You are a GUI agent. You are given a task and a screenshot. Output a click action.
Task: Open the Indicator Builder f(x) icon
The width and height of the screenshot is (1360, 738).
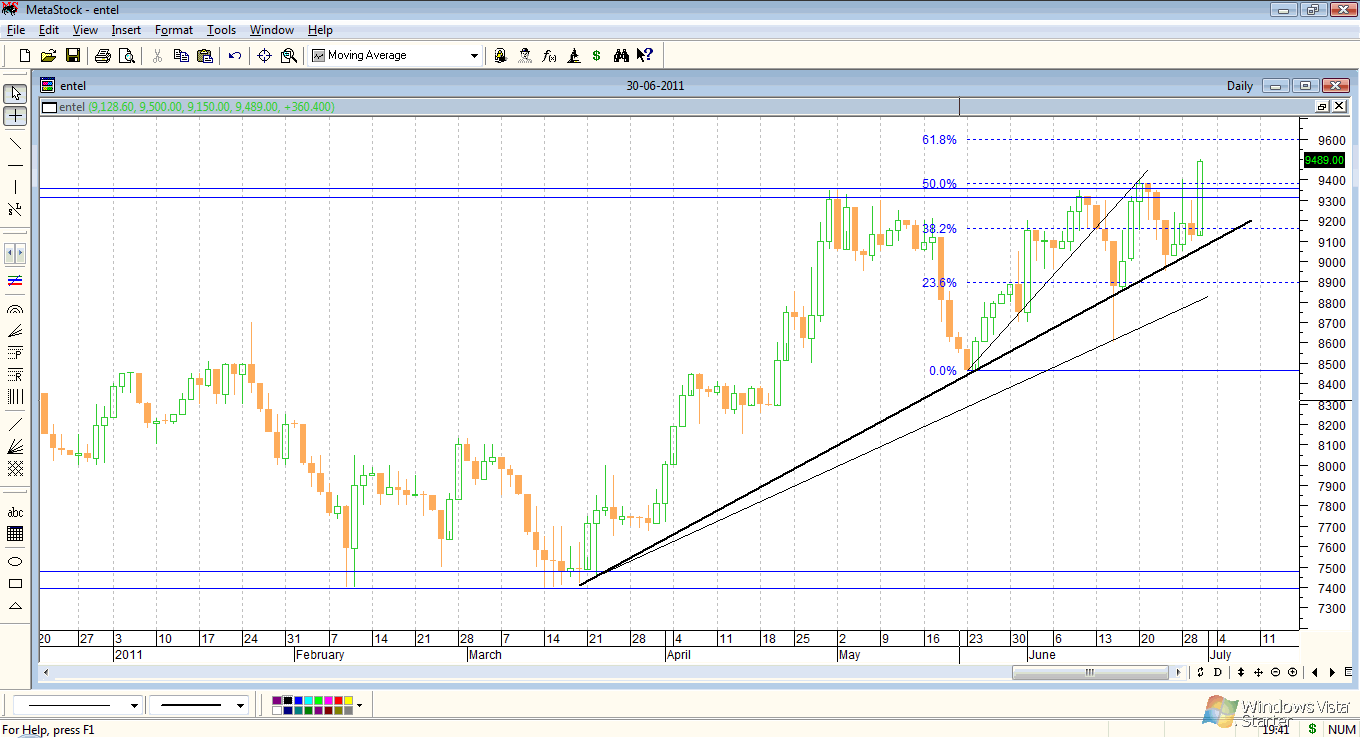point(549,56)
